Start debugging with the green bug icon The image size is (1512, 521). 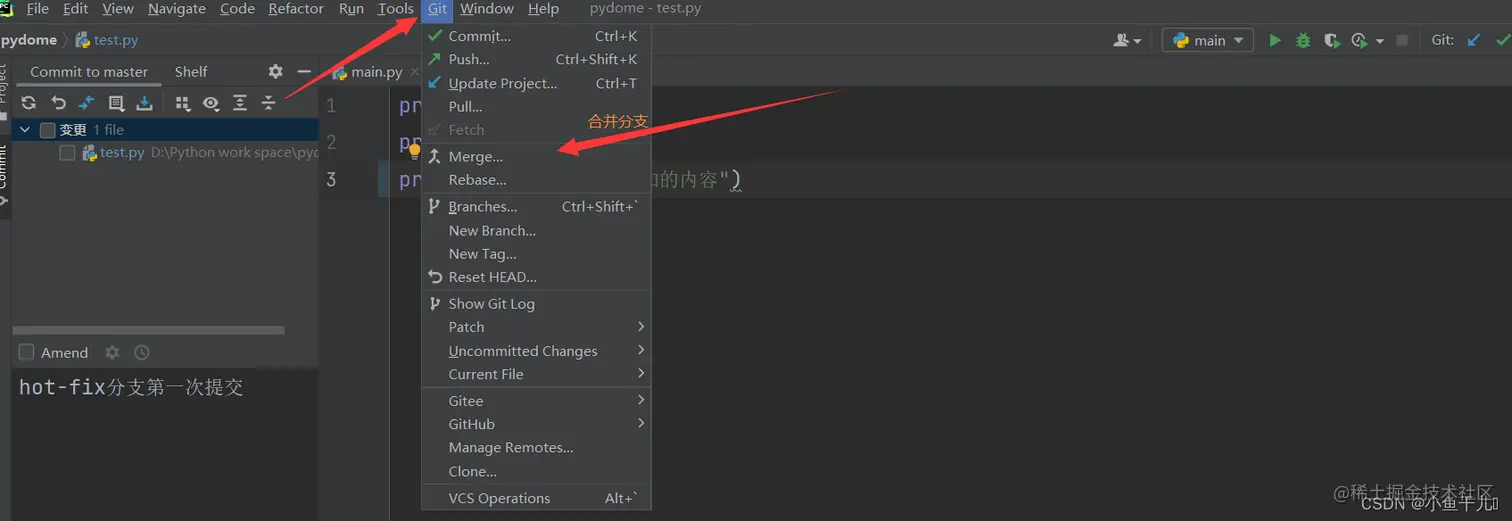tap(1303, 41)
